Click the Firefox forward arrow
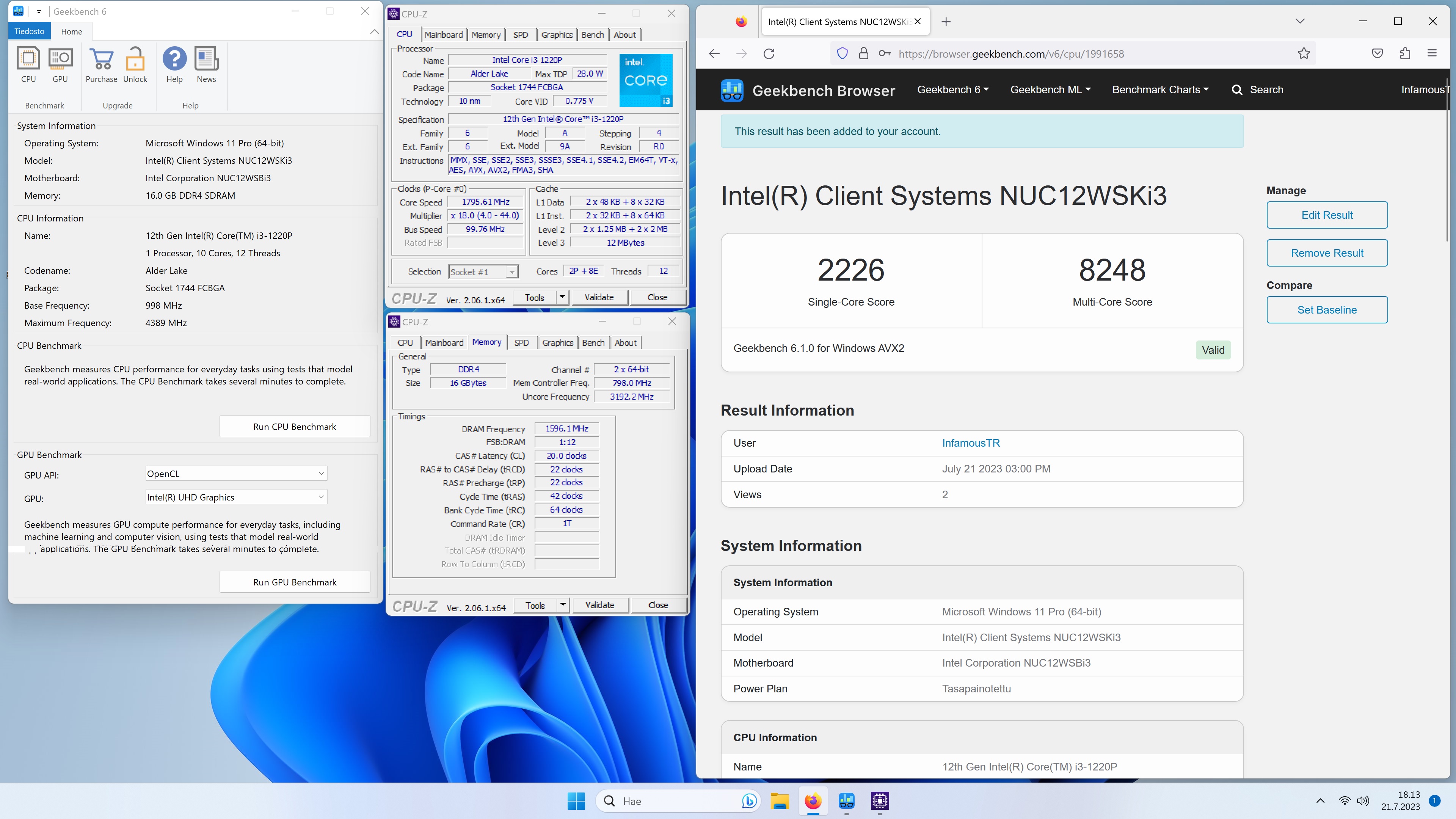Viewport: 1456px width, 819px height. coord(742,54)
